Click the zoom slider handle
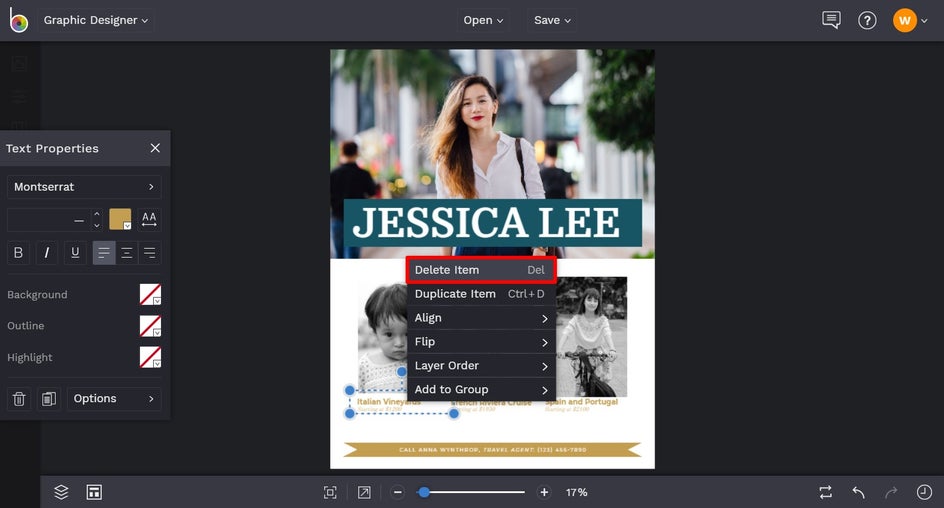Screen dimensions: 944x508 pyautogui.click(x=424, y=492)
